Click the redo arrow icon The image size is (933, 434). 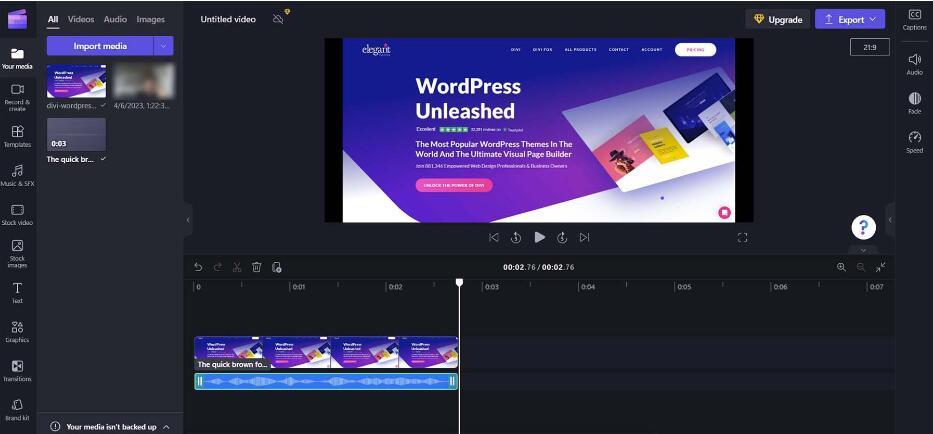click(217, 267)
